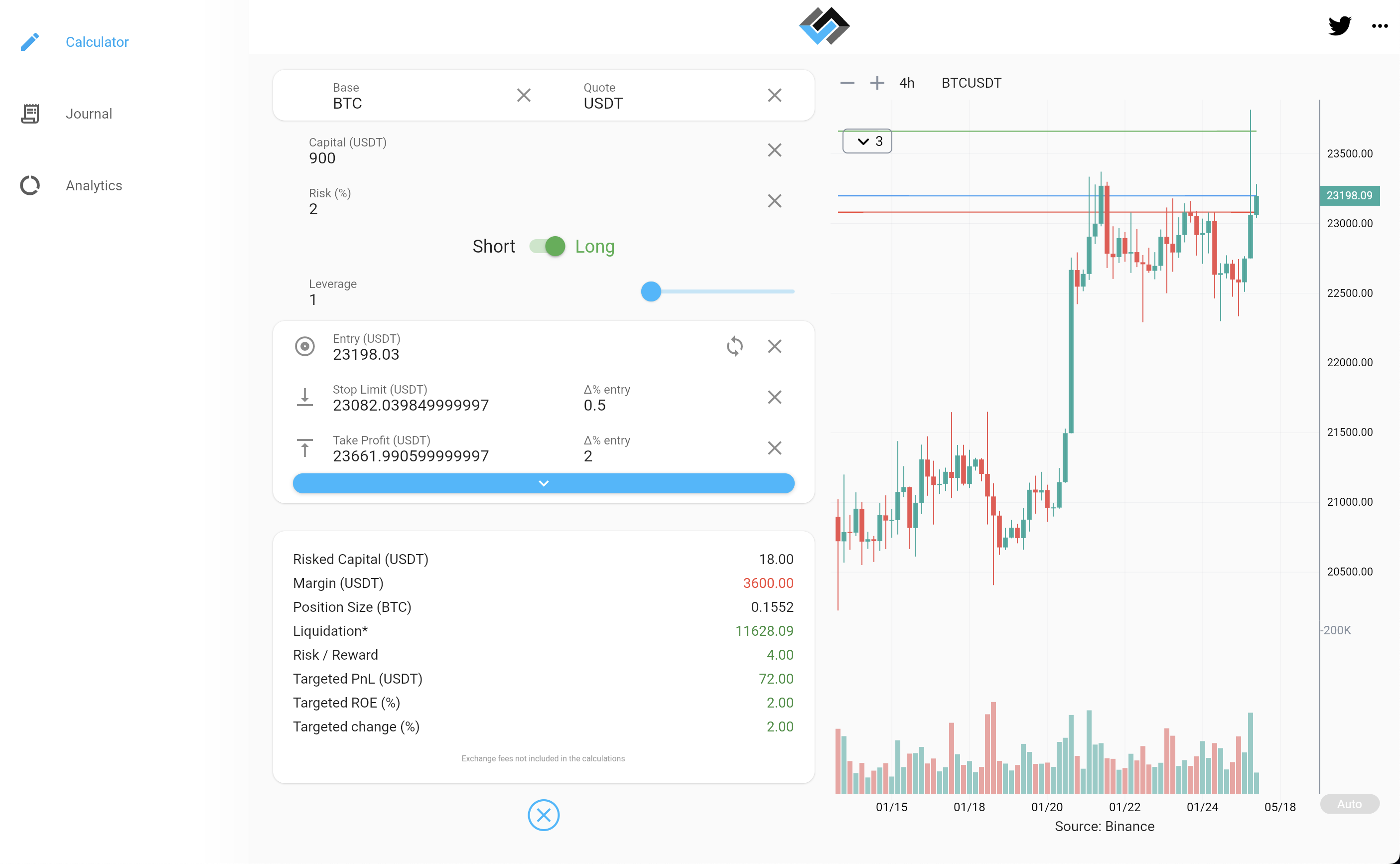This screenshot has height=864, width=1400.
Task: Expand the blue chevron bar below Take Profit
Action: (x=543, y=483)
